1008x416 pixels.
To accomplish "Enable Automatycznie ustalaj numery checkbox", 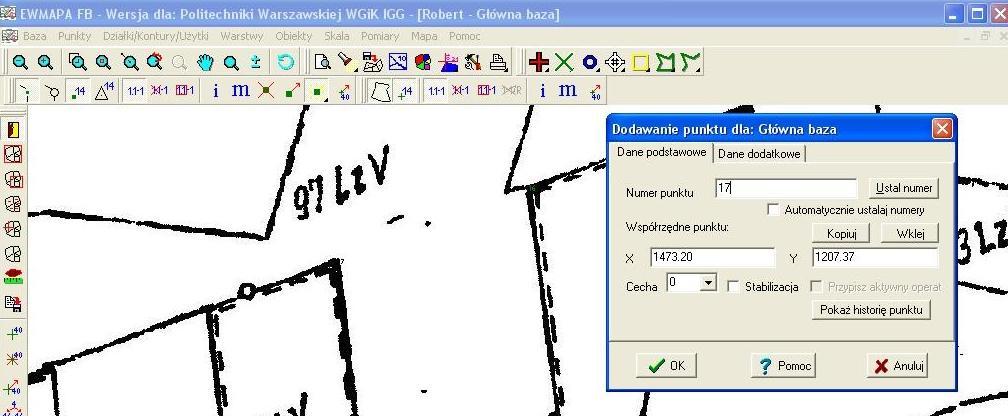I will click(x=773, y=210).
